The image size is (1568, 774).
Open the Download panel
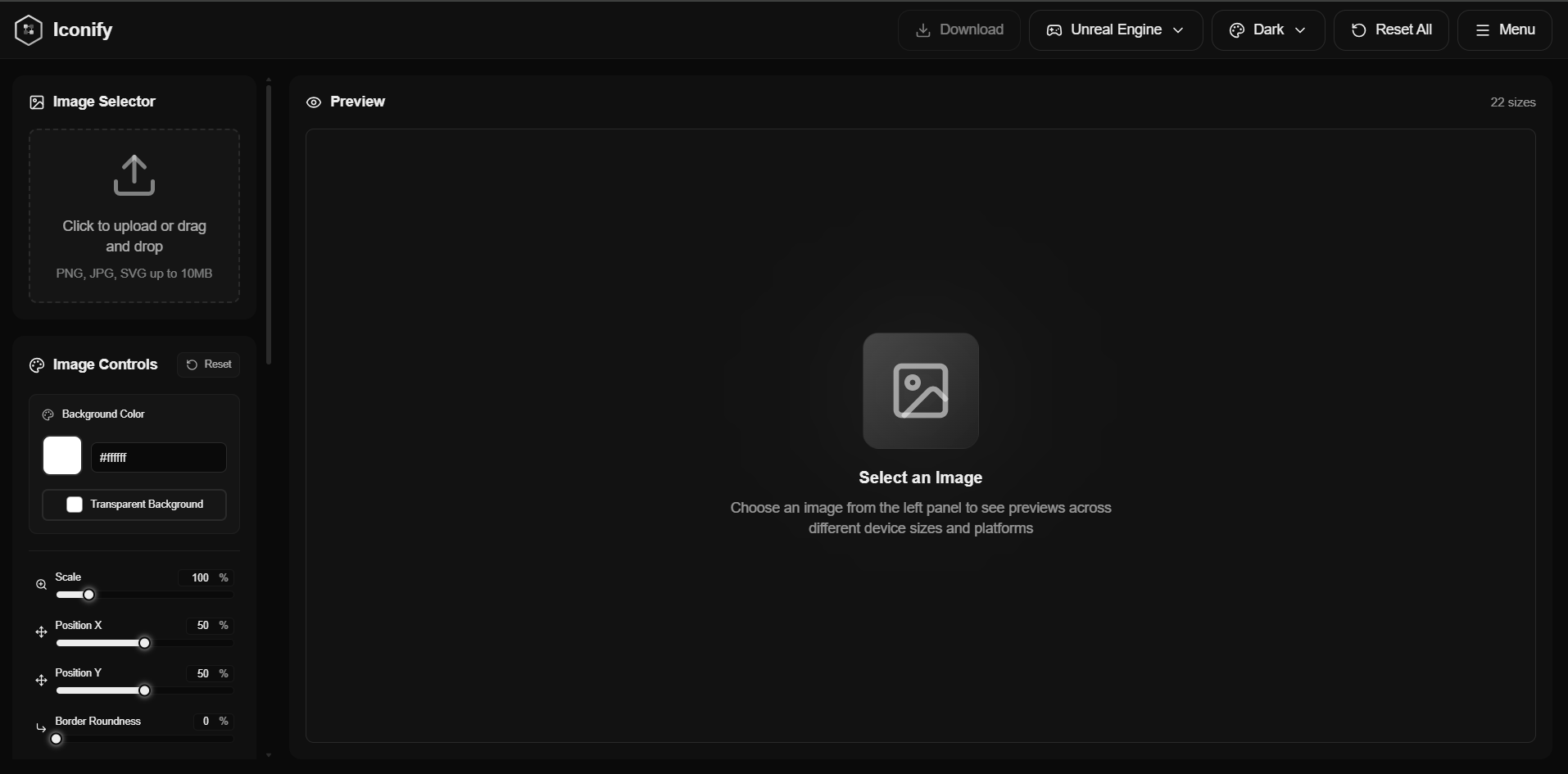click(x=958, y=29)
